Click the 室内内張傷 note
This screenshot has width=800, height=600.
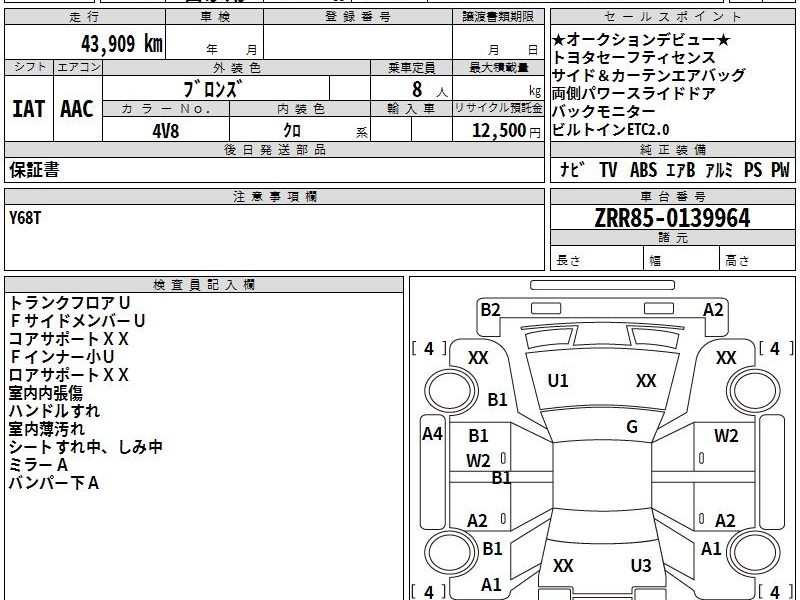pyautogui.click(x=45, y=393)
